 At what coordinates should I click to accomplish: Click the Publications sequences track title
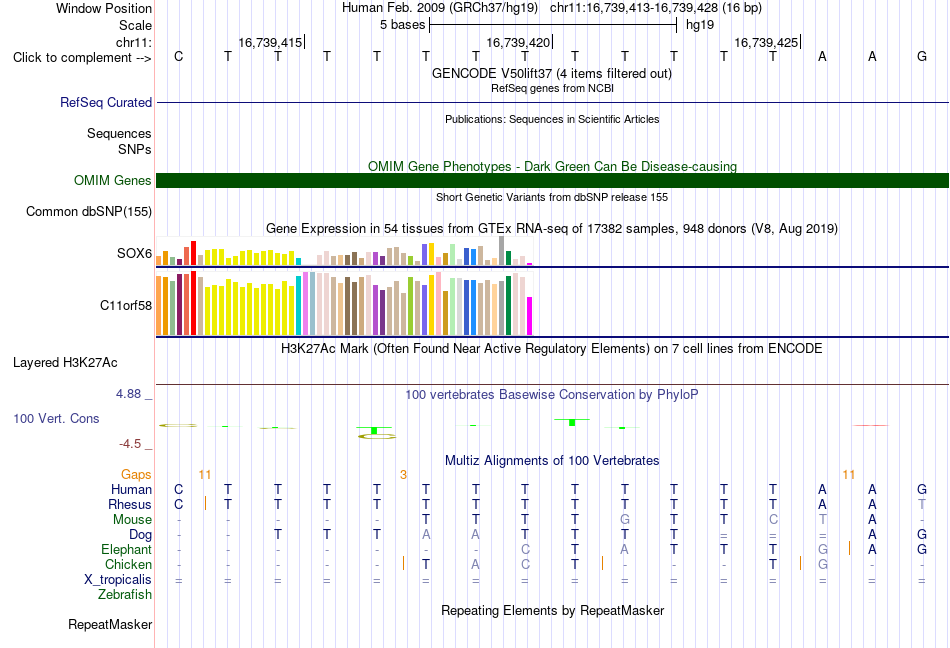pos(552,119)
